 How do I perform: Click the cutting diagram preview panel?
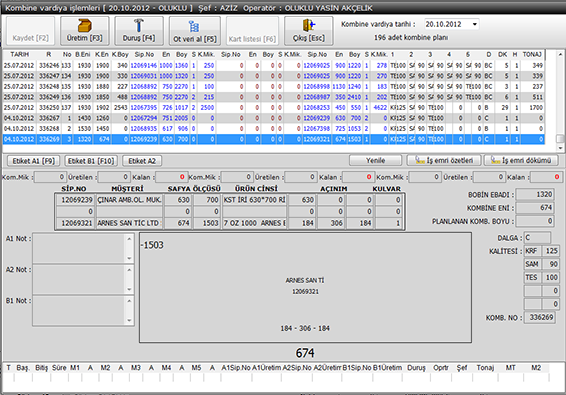pyautogui.click(x=305, y=287)
